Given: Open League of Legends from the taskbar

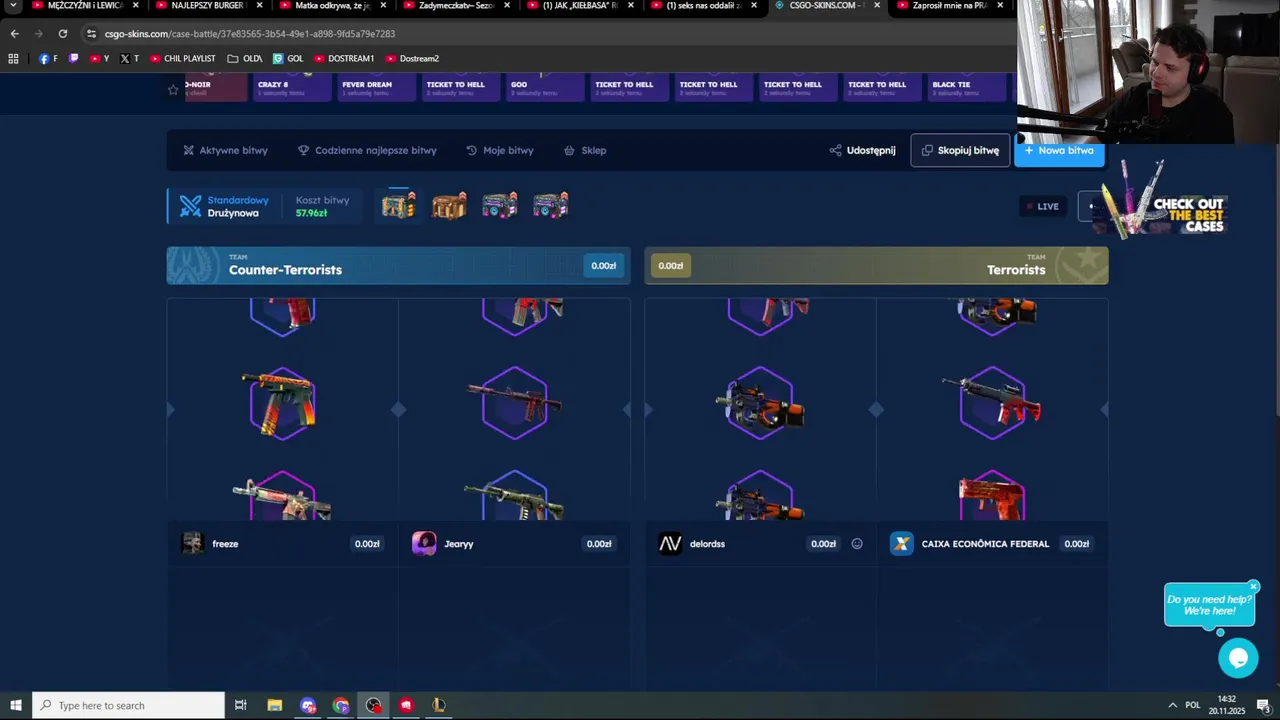Looking at the screenshot, I should (x=438, y=705).
